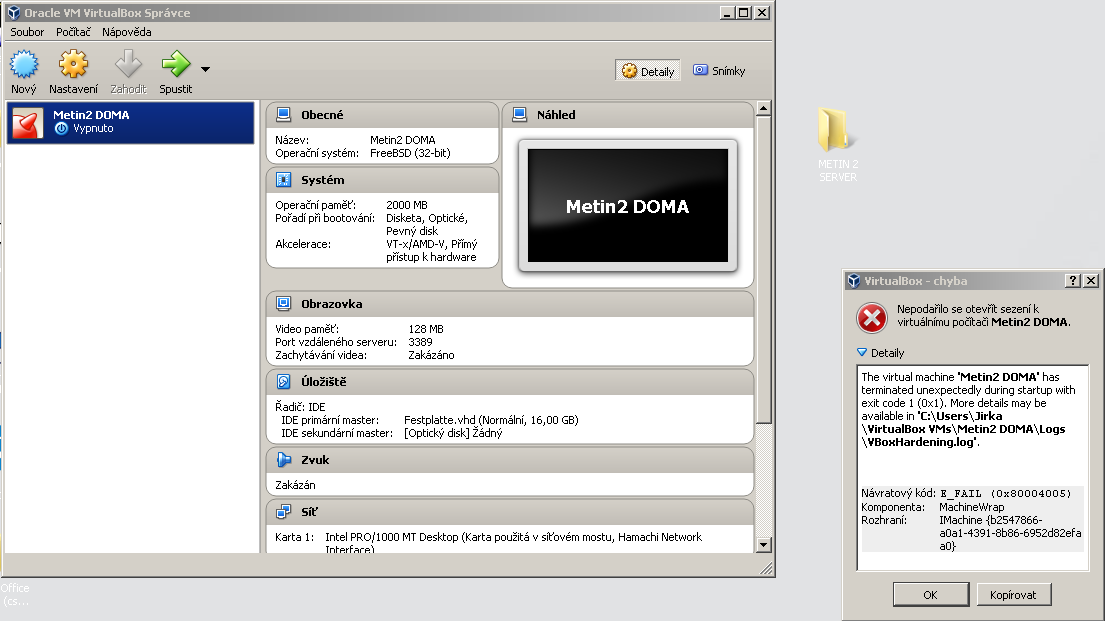Start the VM with Spustit green arrow
Screen dimensions: 1105x621
pos(175,64)
